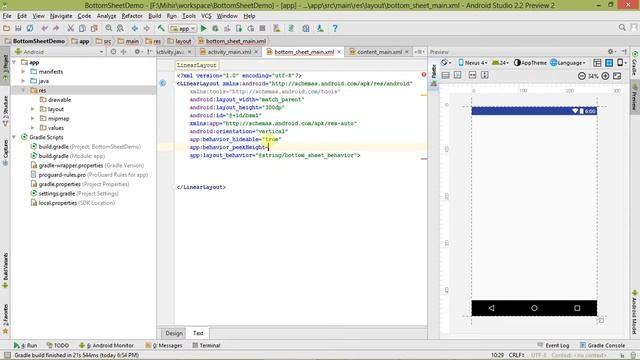
Task: Expand the mipmap folder
Action: tap(33, 118)
